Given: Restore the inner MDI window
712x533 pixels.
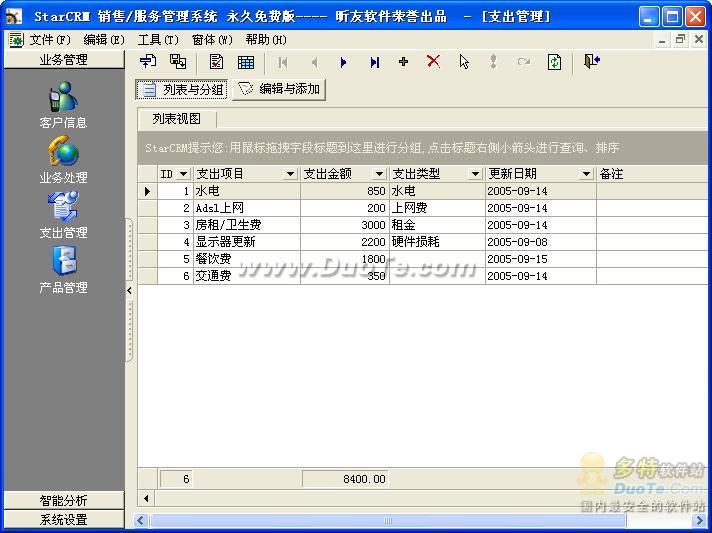Looking at the screenshot, I should [x=680, y=40].
